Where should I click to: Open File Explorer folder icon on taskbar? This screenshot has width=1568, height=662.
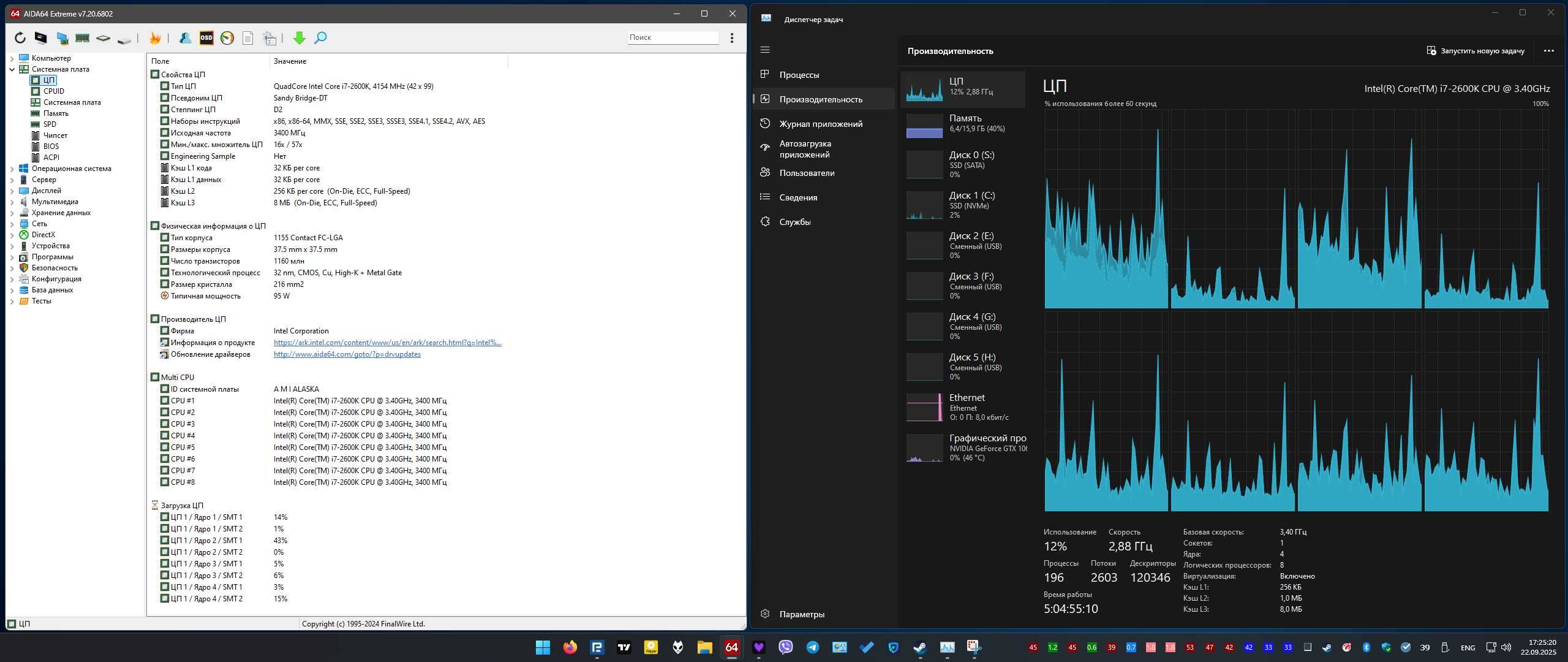click(x=705, y=647)
